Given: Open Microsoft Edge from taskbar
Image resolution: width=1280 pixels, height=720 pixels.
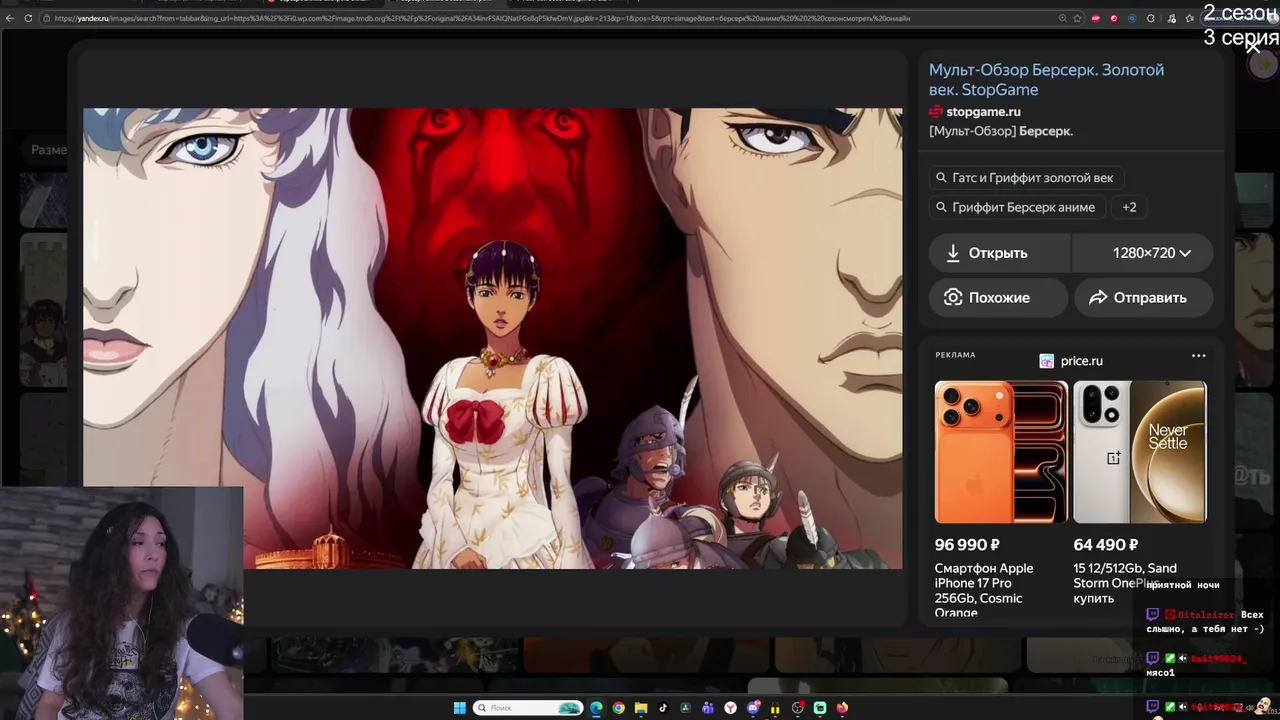Looking at the screenshot, I should [596, 708].
